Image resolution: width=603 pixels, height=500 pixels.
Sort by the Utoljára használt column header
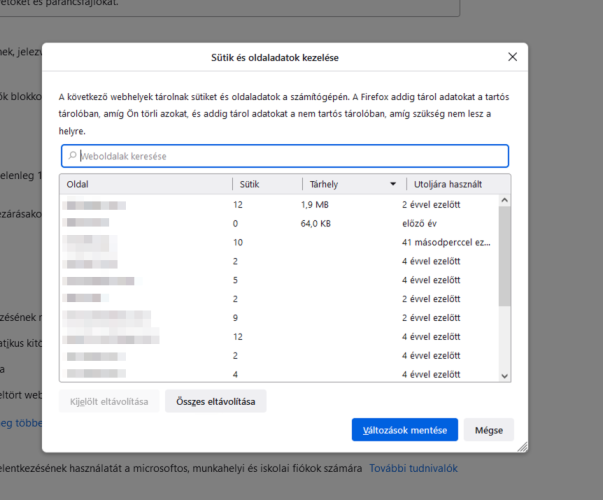coord(458,184)
